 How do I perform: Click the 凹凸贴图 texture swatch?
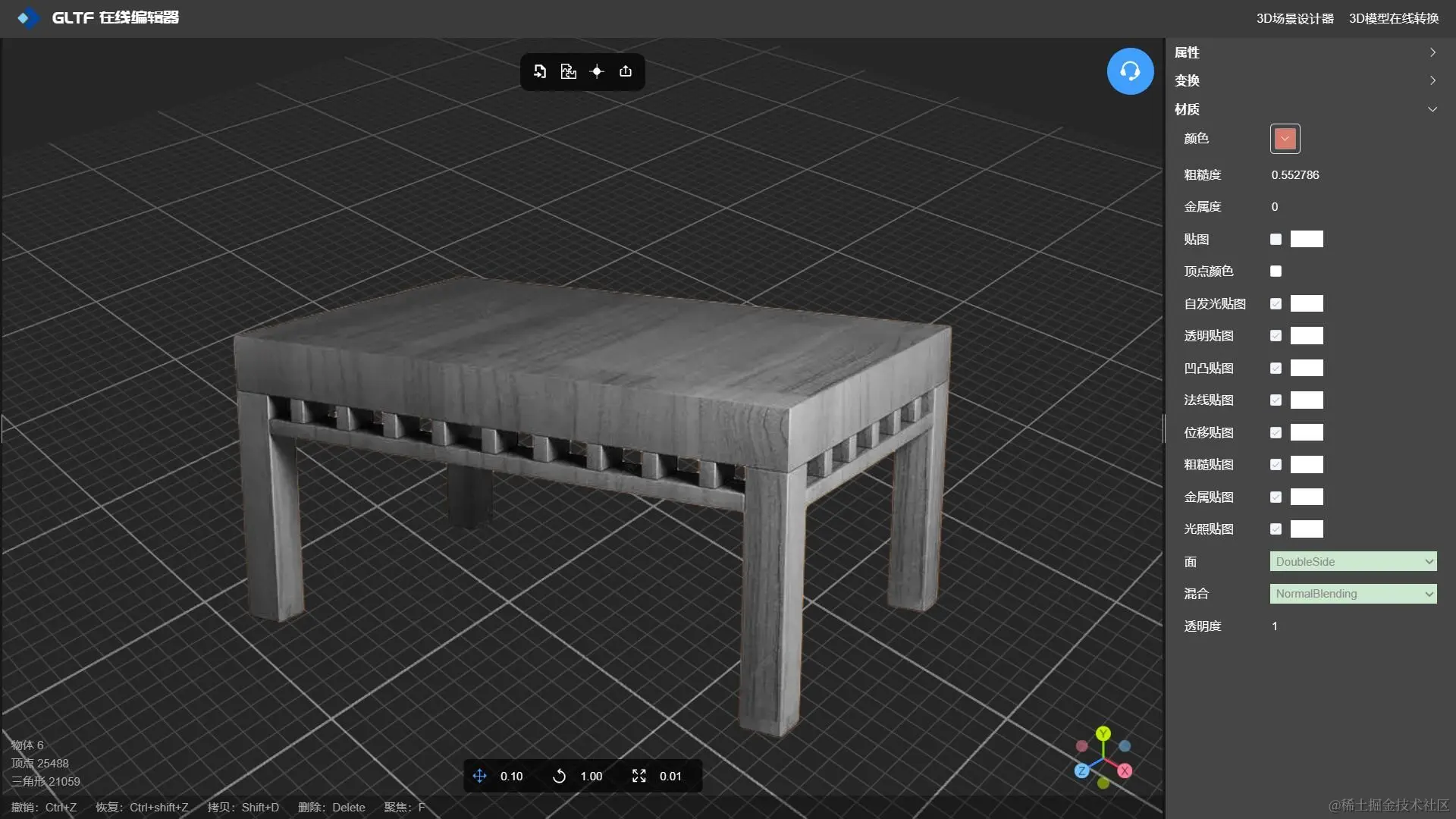(1307, 368)
